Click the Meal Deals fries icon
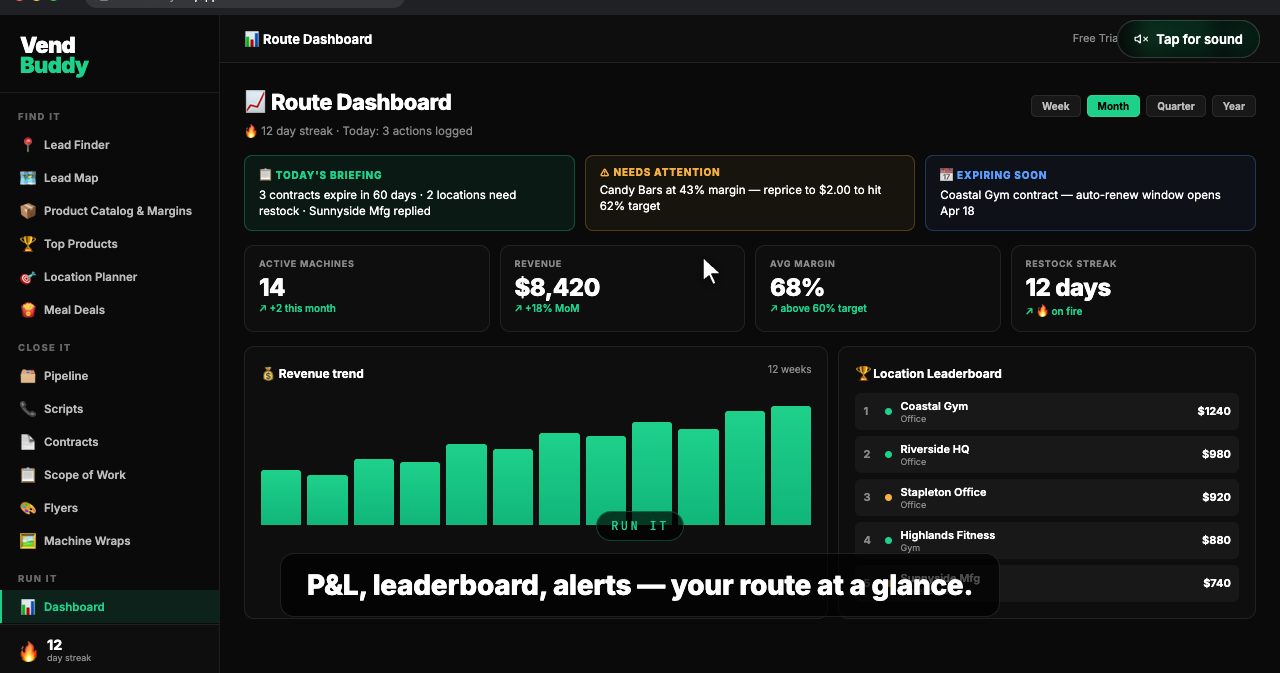Viewport: 1280px width, 673px height. pyautogui.click(x=28, y=310)
